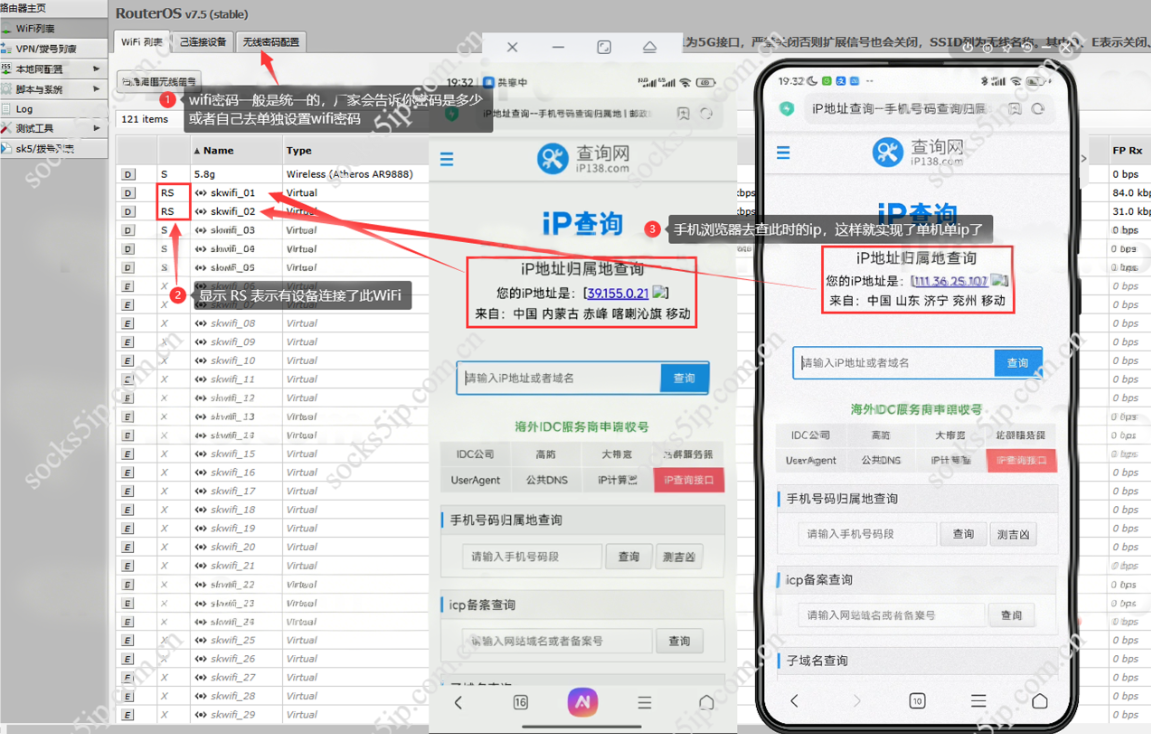The width and height of the screenshot is (1151, 734).
Task: Tap bookmark icon in middle phone address bar
Action: point(683,114)
